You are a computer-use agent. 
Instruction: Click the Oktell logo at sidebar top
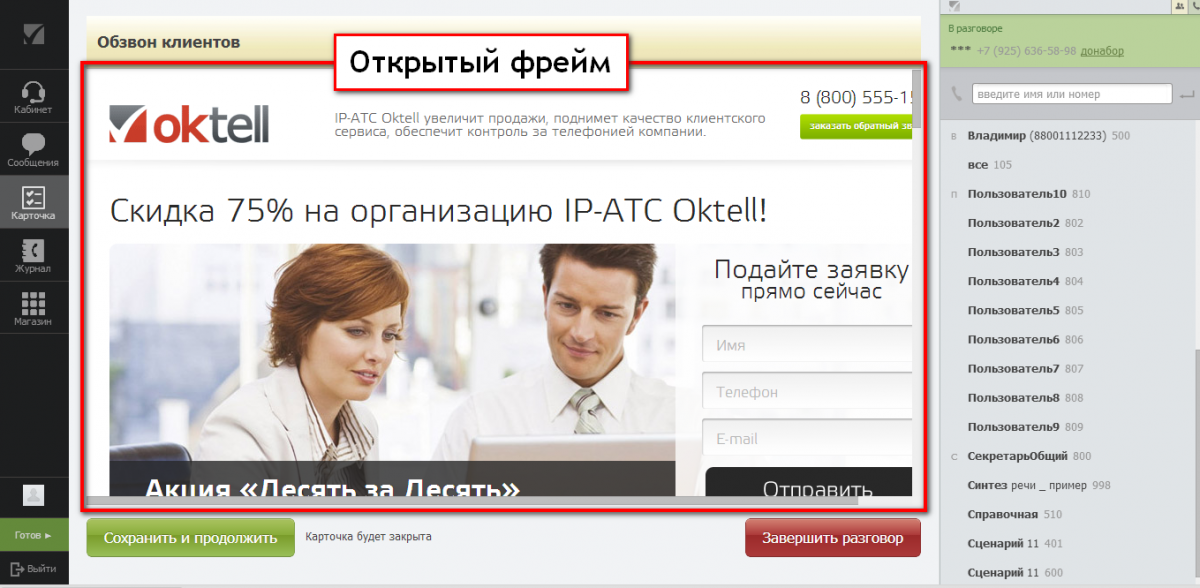coord(34,34)
